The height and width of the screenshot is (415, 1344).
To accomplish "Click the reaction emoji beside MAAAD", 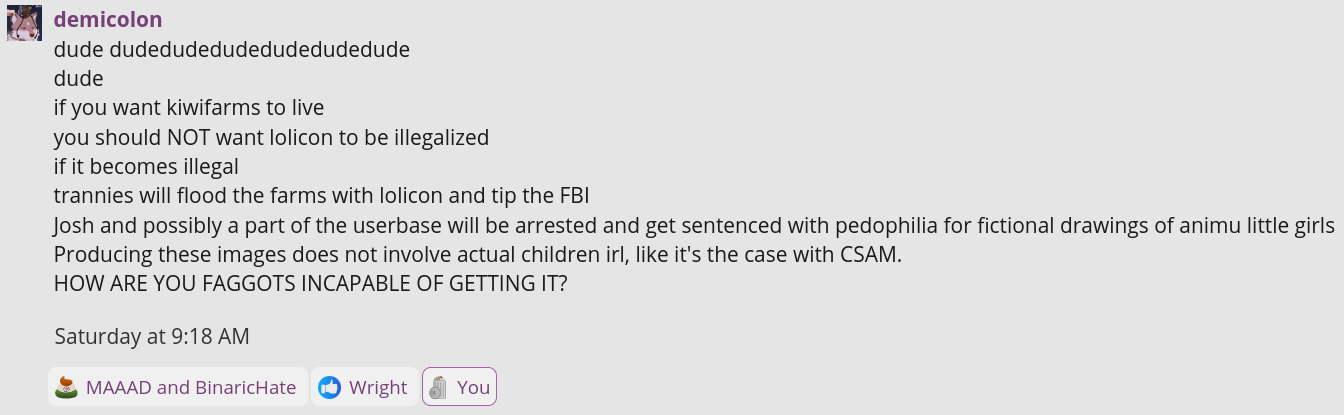I will click(66, 387).
